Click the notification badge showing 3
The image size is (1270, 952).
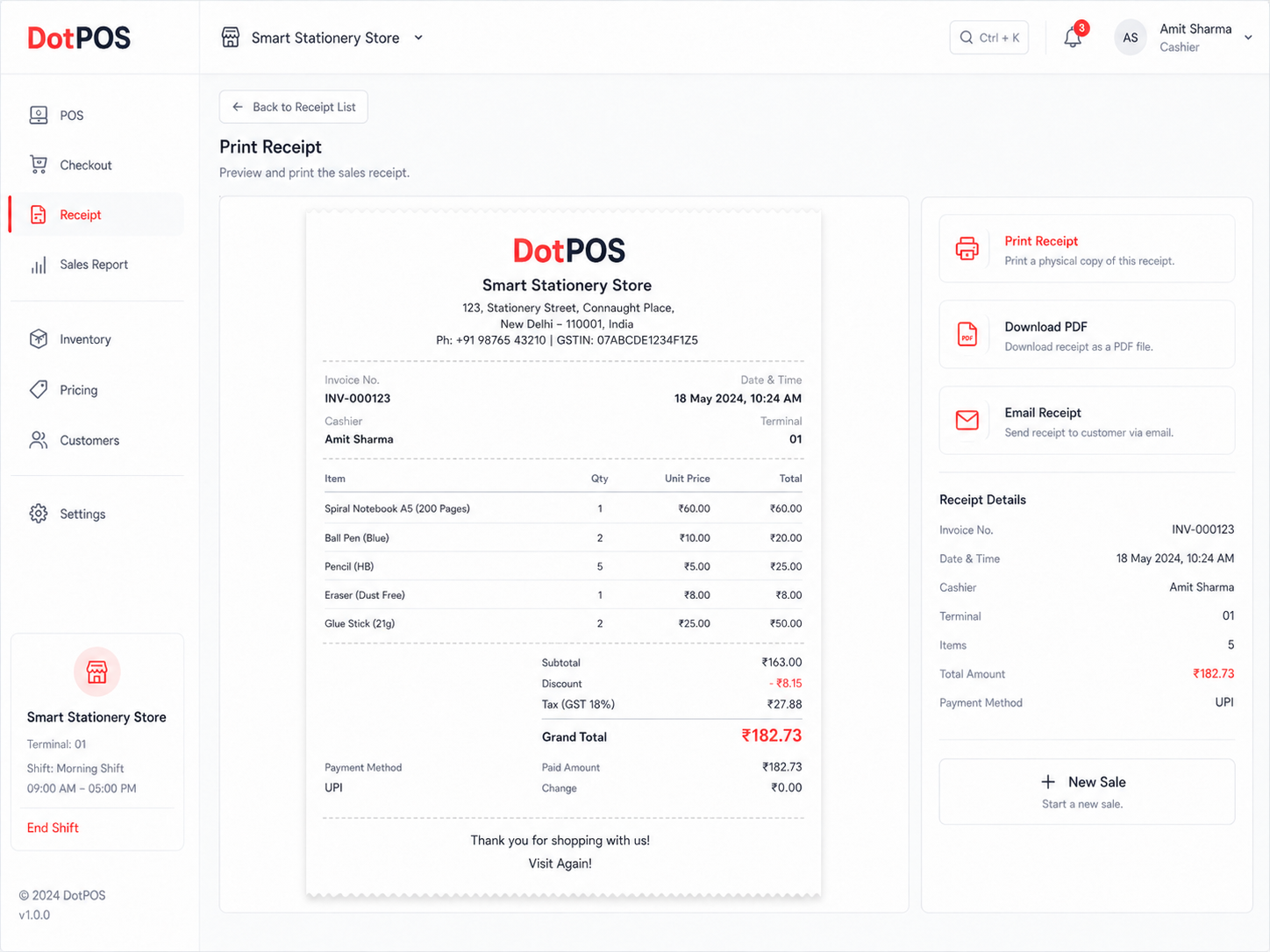(x=1082, y=28)
